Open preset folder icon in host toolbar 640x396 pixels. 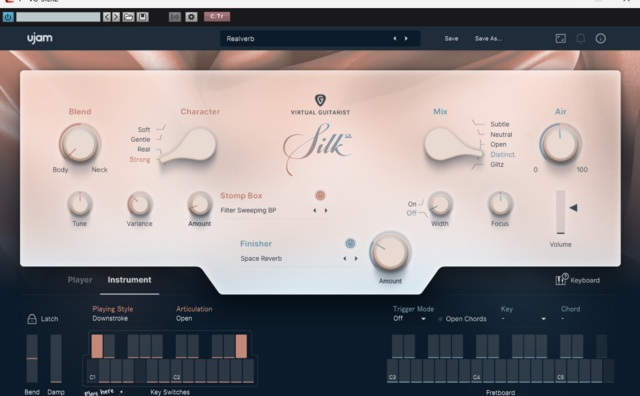129,17
